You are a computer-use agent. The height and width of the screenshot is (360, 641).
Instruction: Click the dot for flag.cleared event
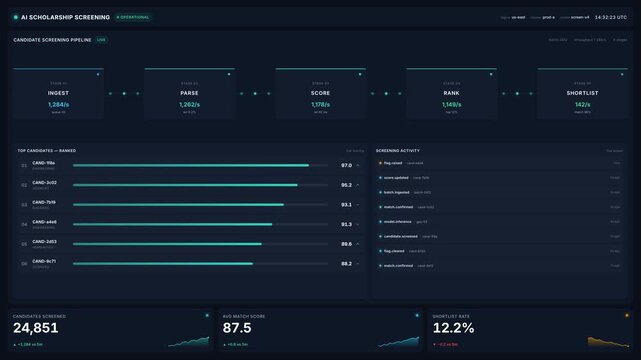click(380, 251)
